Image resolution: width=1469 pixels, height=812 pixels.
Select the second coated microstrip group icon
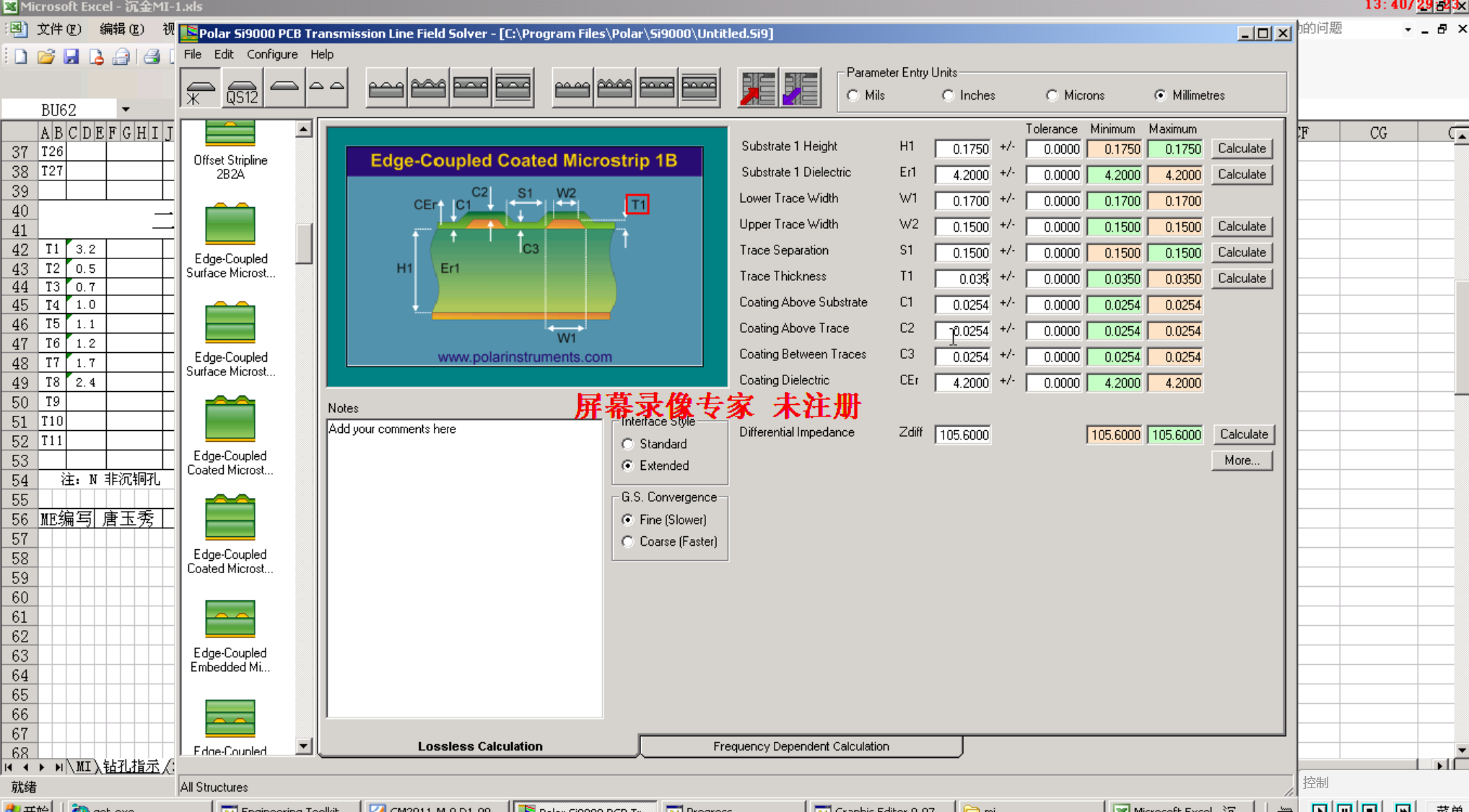click(429, 89)
